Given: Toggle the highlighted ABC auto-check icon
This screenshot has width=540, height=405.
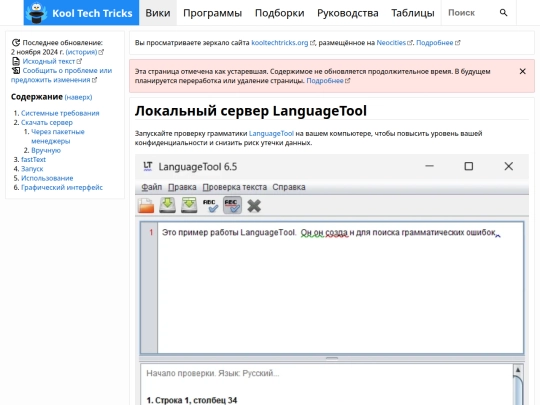Looking at the screenshot, I should click(x=232, y=205).
